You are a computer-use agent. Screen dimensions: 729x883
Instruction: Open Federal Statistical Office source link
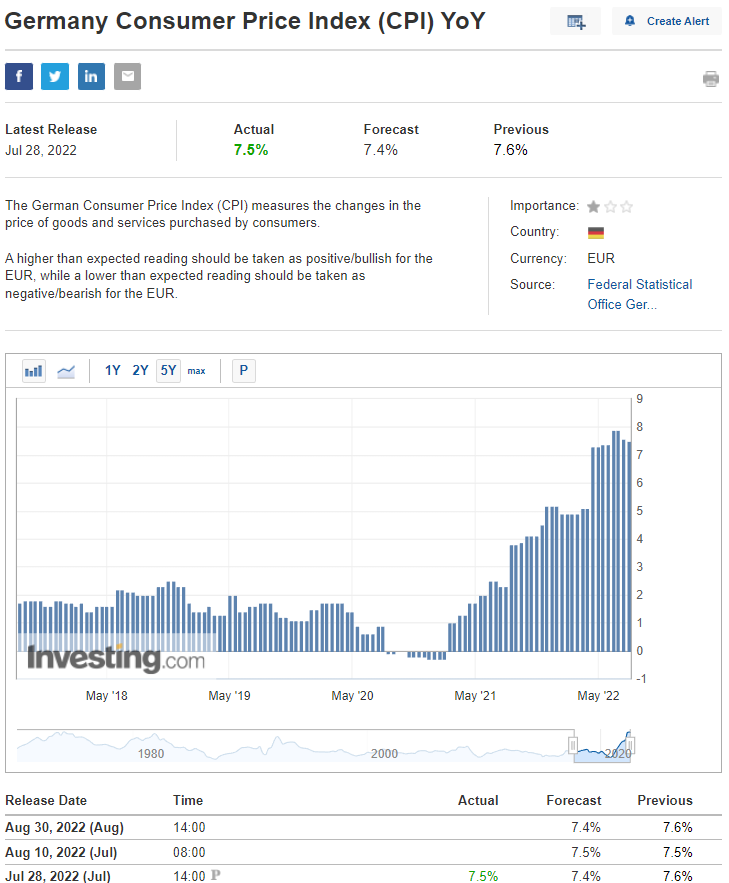coord(639,294)
